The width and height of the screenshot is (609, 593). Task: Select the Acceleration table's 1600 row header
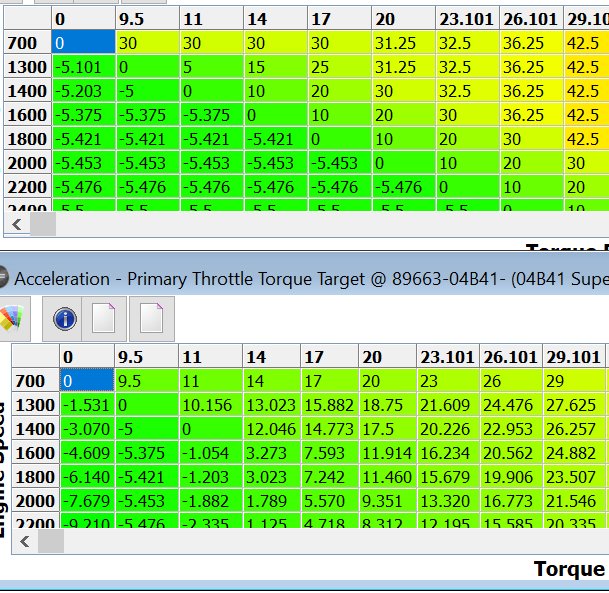click(36, 452)
